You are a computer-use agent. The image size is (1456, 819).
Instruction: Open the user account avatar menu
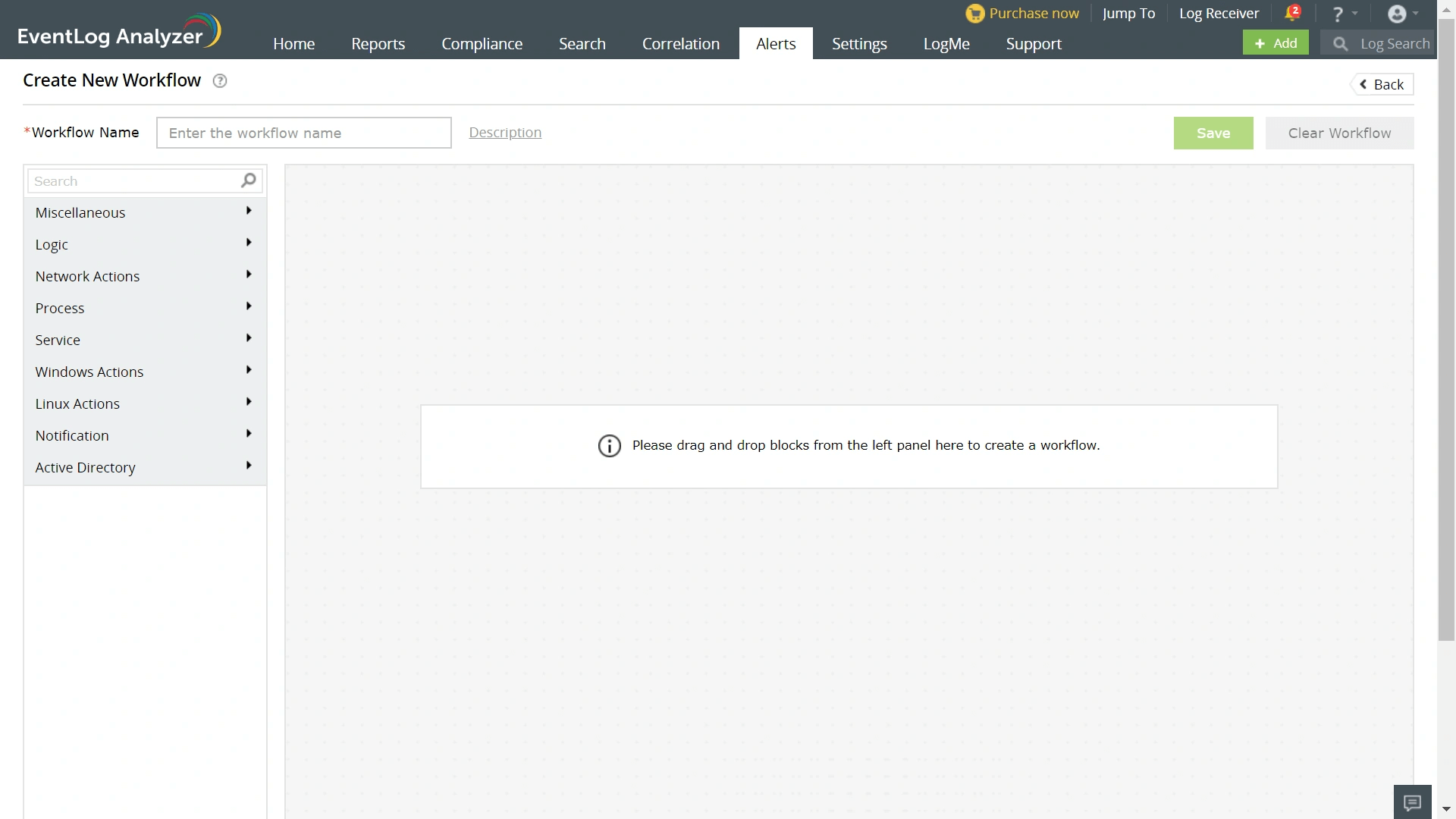pyautogui.click(x=1397, y=14)
